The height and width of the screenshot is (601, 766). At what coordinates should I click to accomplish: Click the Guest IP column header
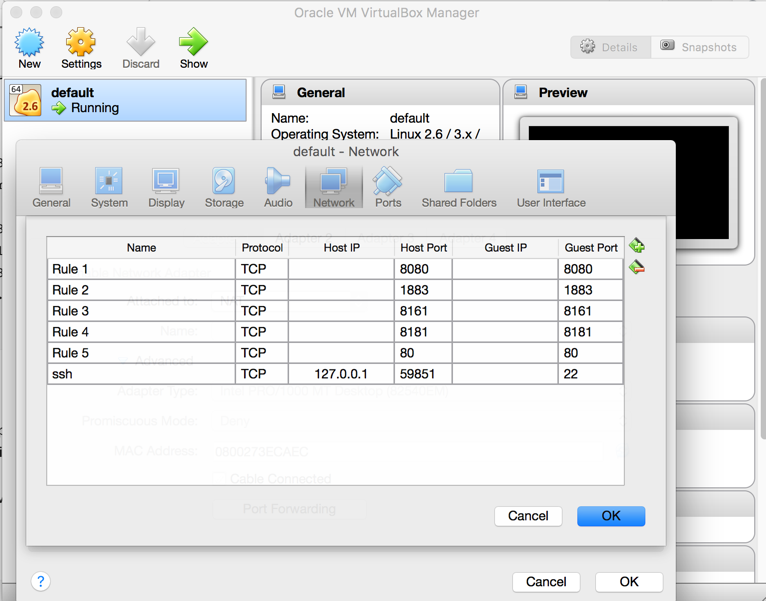pyautogui.click(x=506, y=248)
